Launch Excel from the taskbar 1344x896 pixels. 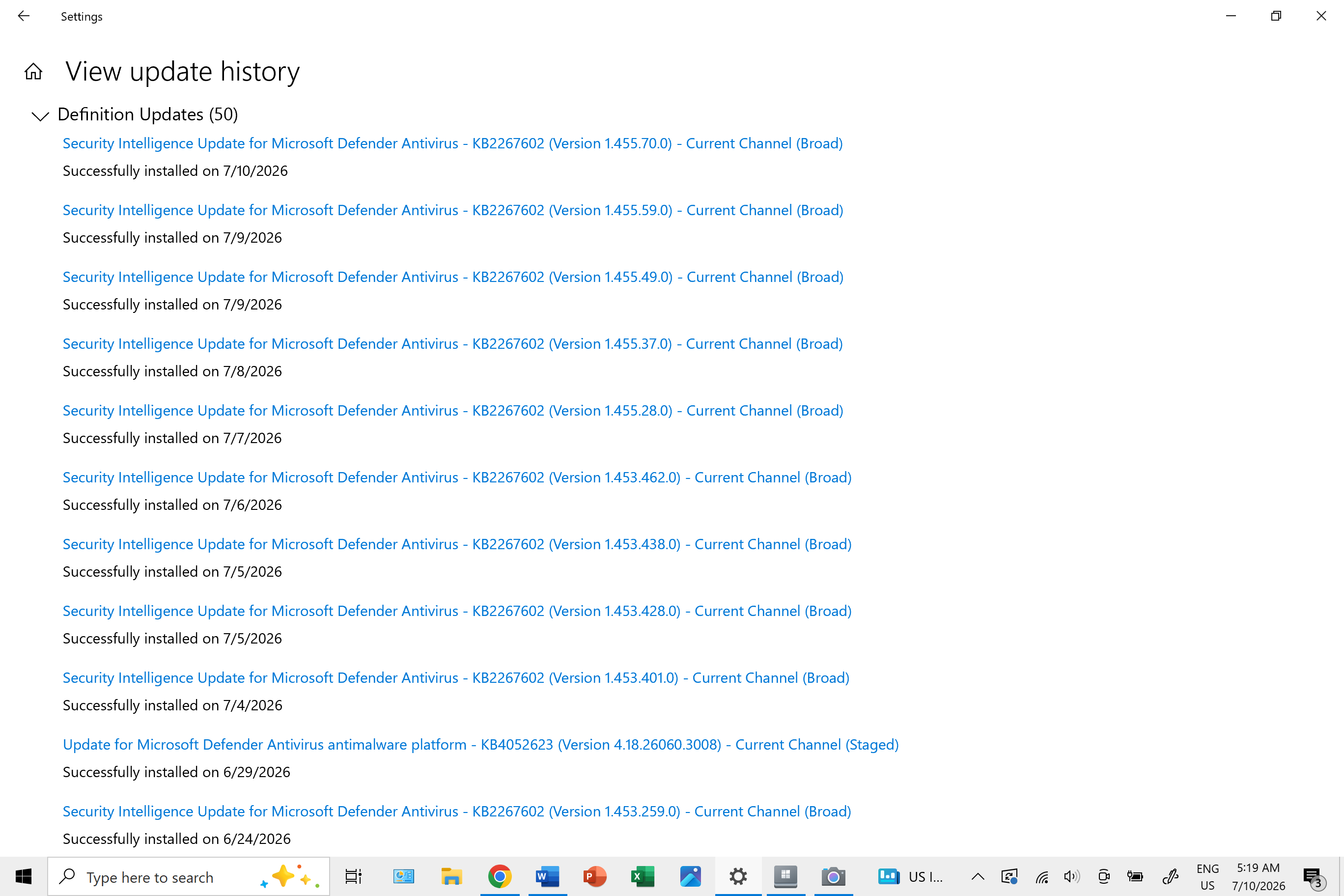643,876
